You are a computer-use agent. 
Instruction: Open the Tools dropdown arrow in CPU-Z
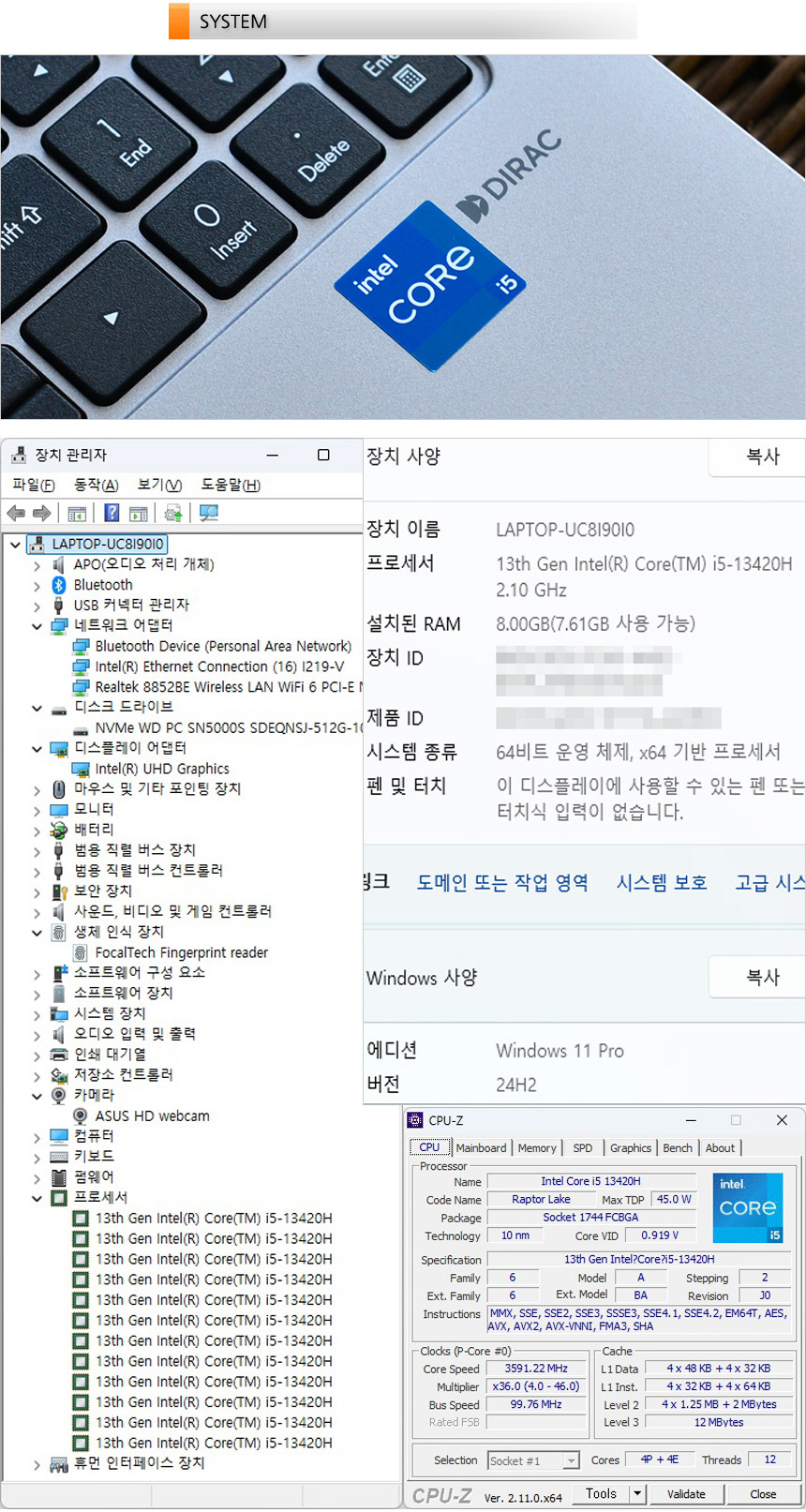(637, 1493)
